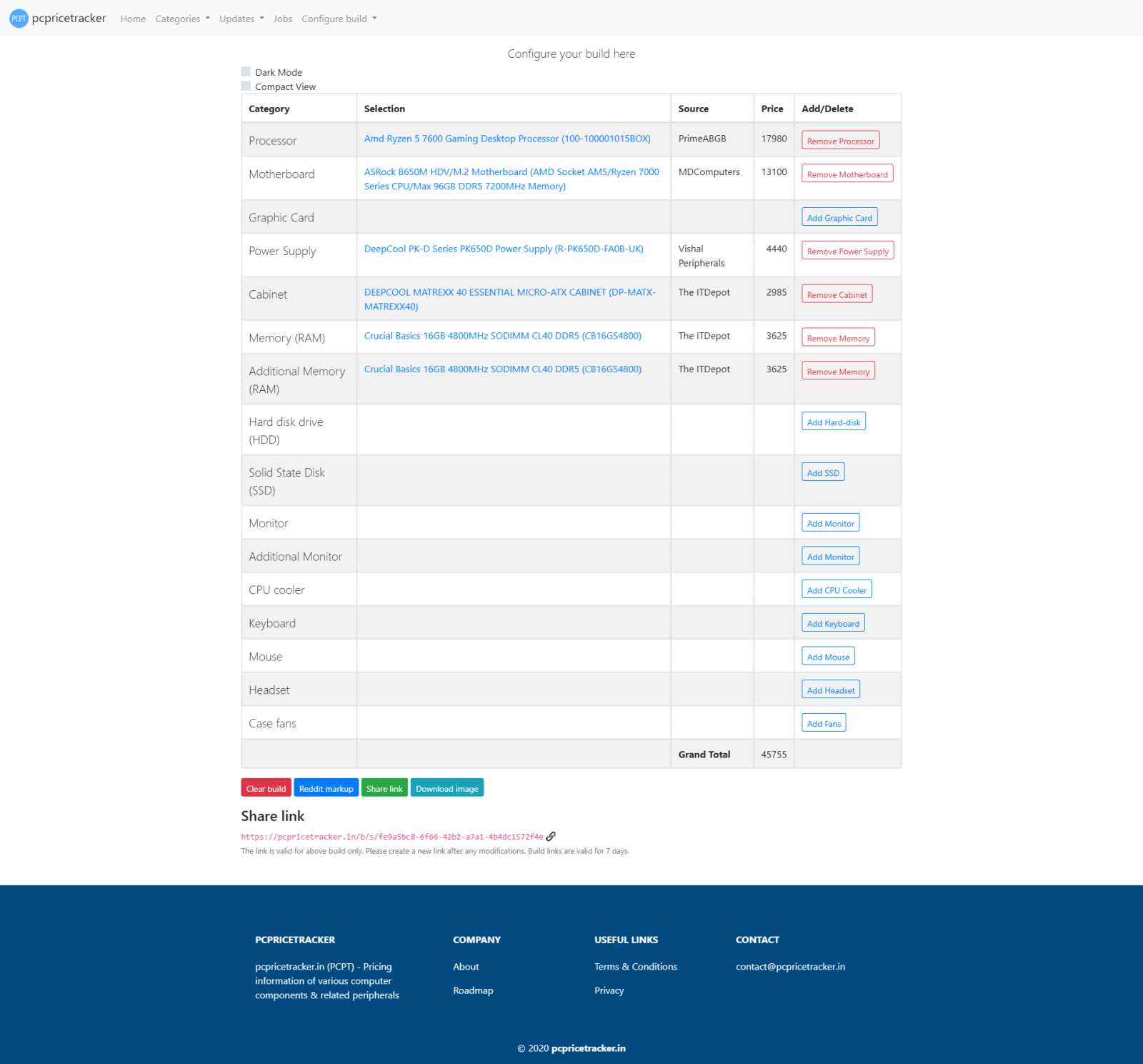Open the Updates dropdown menu
Screen dimensions: 1143x1064
tap(241, 19)
